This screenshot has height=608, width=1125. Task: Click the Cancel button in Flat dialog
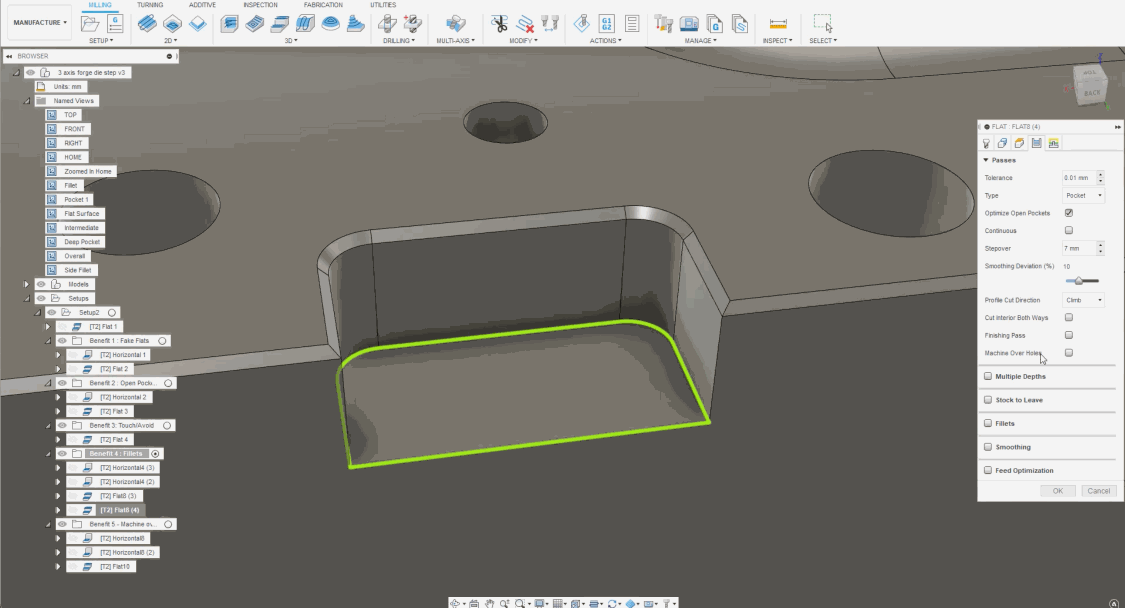pyautogui.click(x=1097, y=491)
